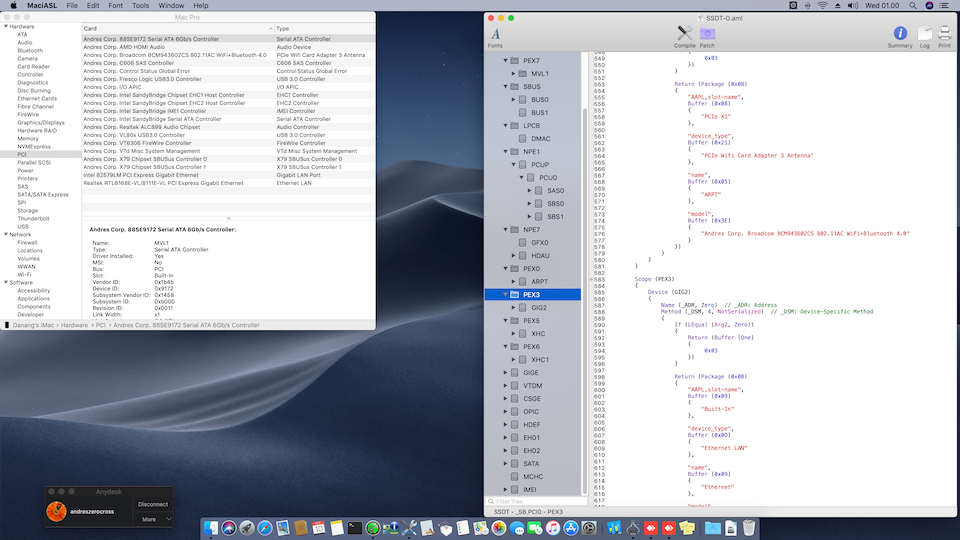
Task: Click the Disconnect button in AnyDesk
Action: point(153,504)
